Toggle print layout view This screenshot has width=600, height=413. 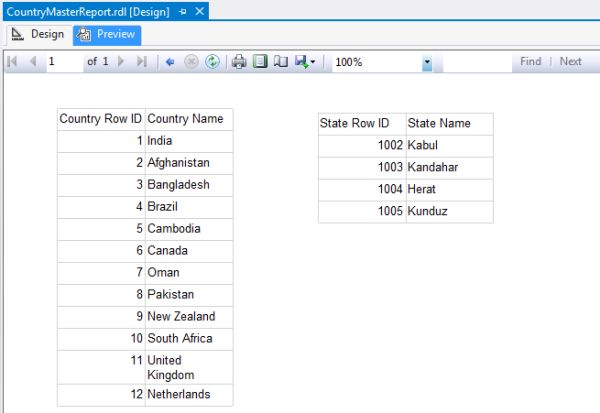[260, 62]
